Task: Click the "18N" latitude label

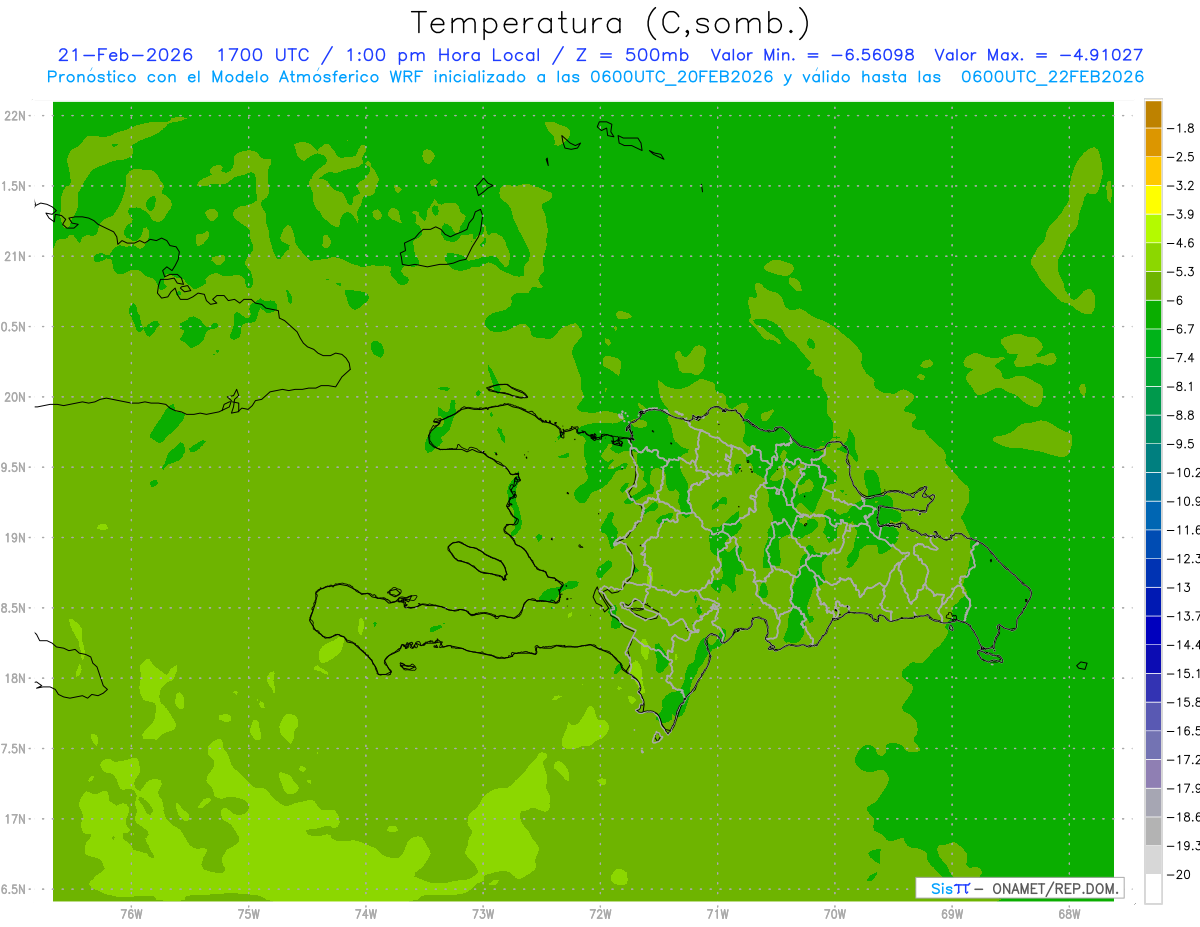Action: point(16,678)
